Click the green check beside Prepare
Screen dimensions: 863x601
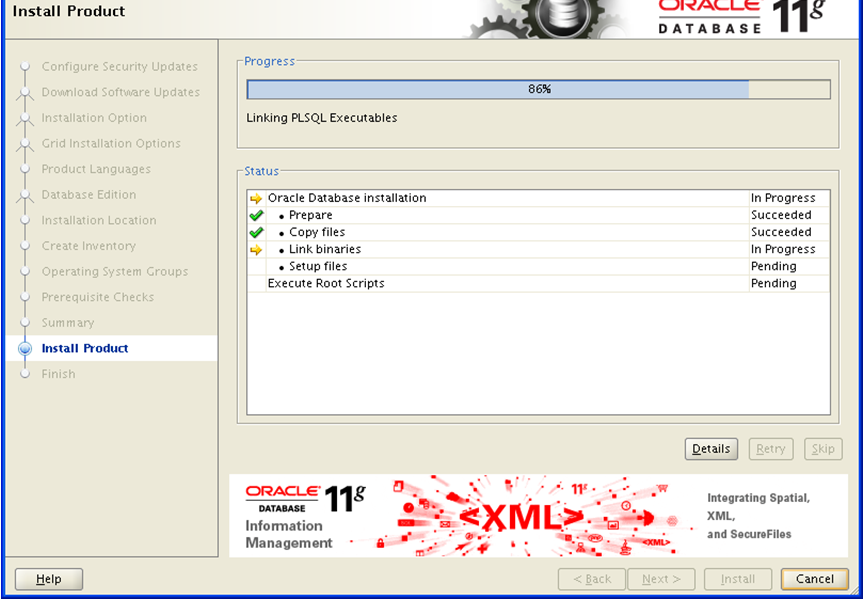click(256, 215)
